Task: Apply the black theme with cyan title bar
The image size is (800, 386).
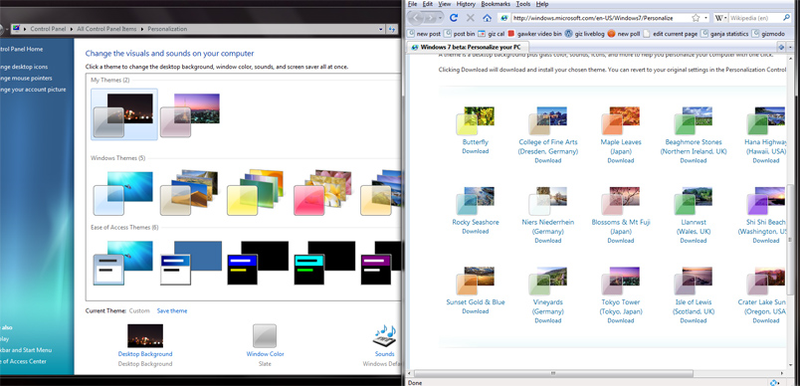Action: (324, 263)
